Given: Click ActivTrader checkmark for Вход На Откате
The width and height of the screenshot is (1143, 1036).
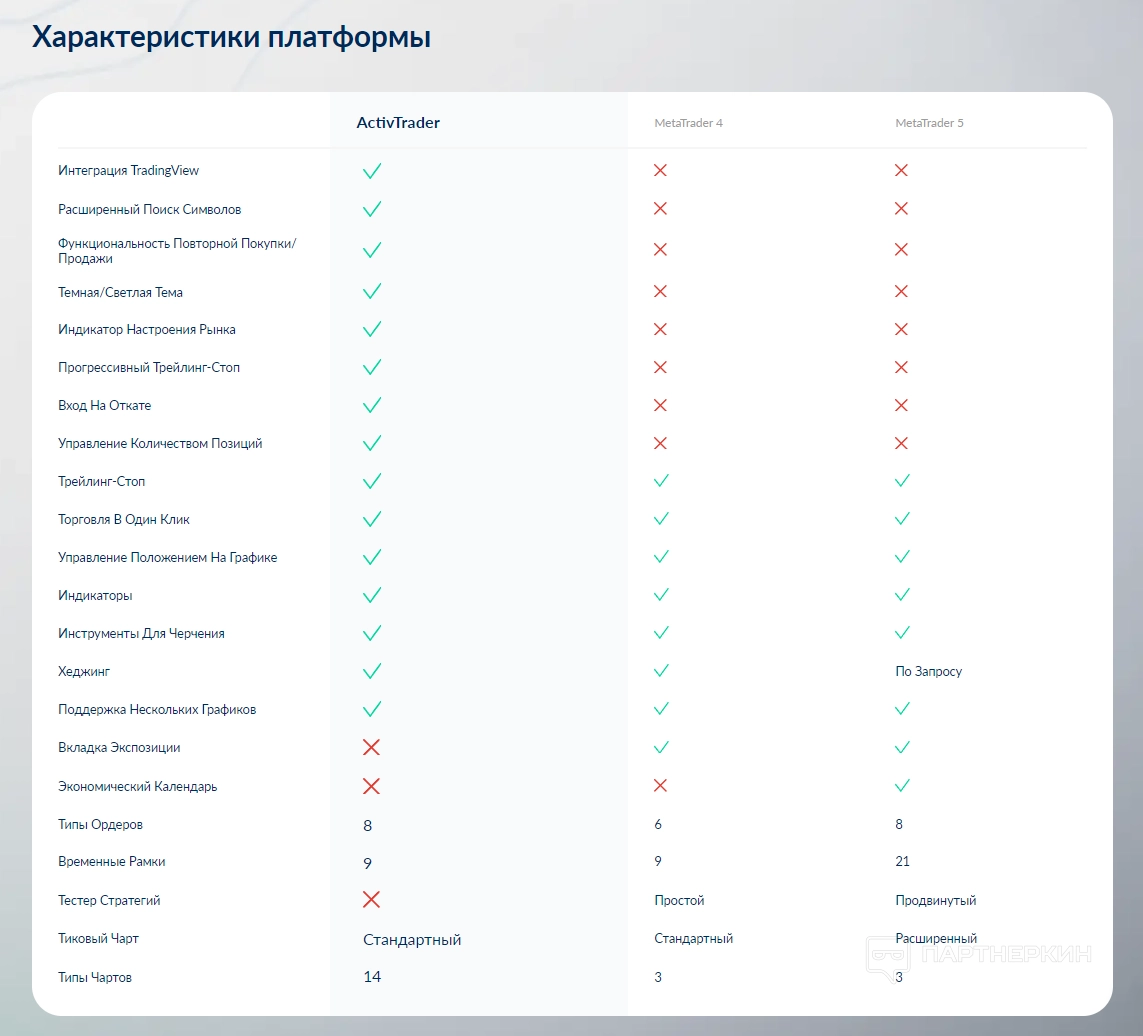Looking at the screenshot, I should [x=372, y=405].
